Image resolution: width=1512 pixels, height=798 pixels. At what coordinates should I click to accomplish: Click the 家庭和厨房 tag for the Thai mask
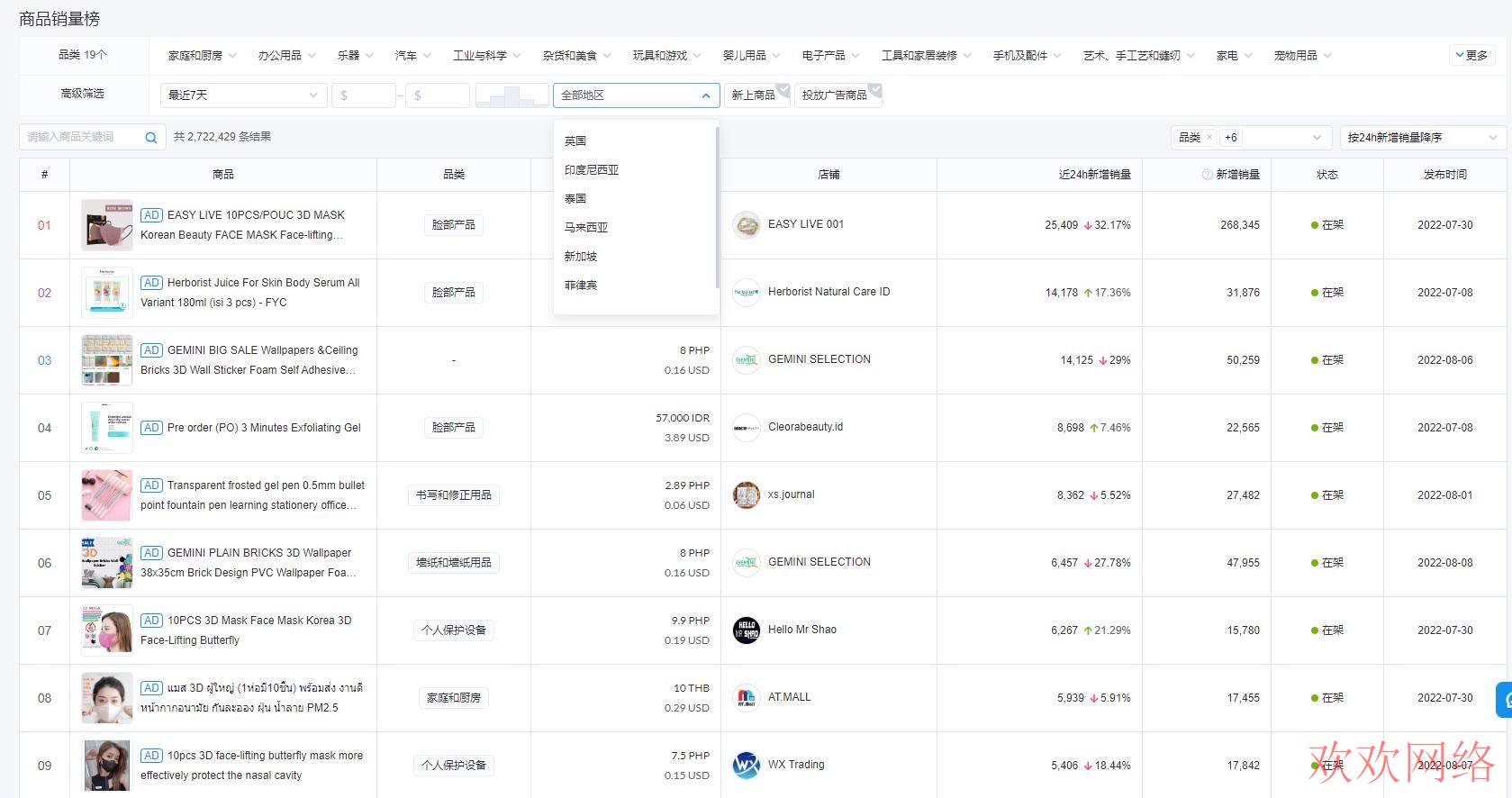pos(454,698)
